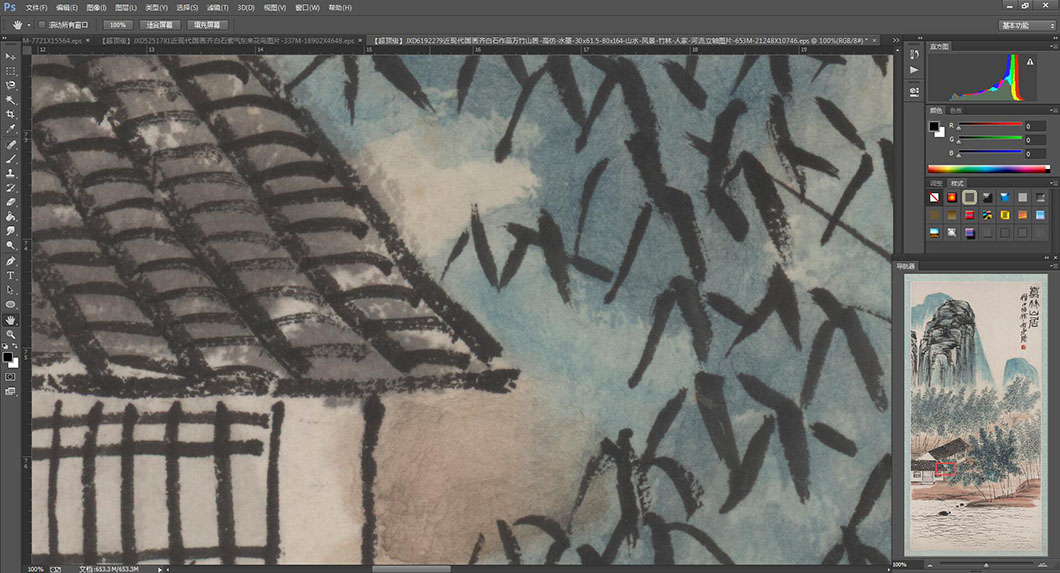Viewport: 1060px width, 573px height.
Task: Open the Actions panel play icon
Action: [914, 70]
